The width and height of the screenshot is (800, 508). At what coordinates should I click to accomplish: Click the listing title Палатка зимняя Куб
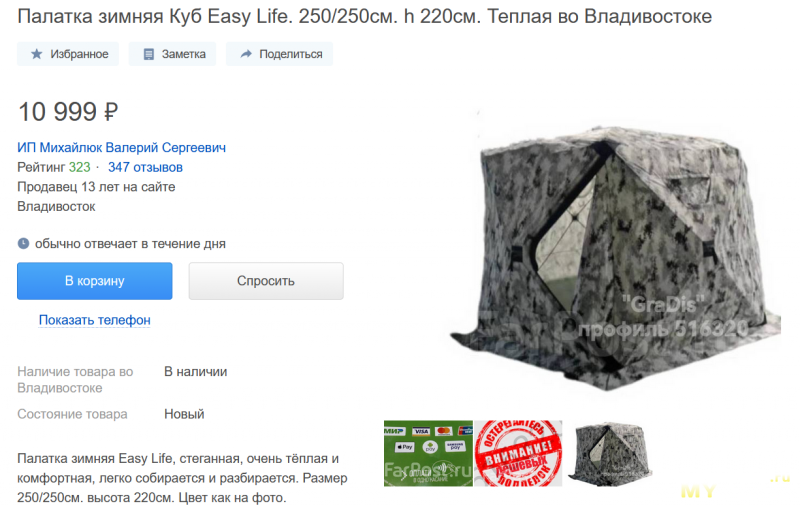[364, 17]
